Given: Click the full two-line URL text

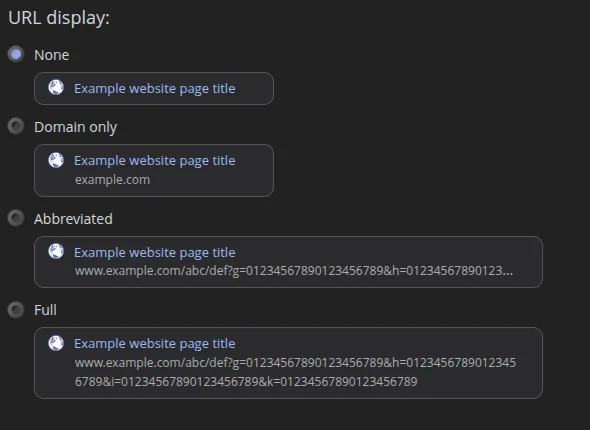Looking at the screenshot, I should (x=295, y=372).
